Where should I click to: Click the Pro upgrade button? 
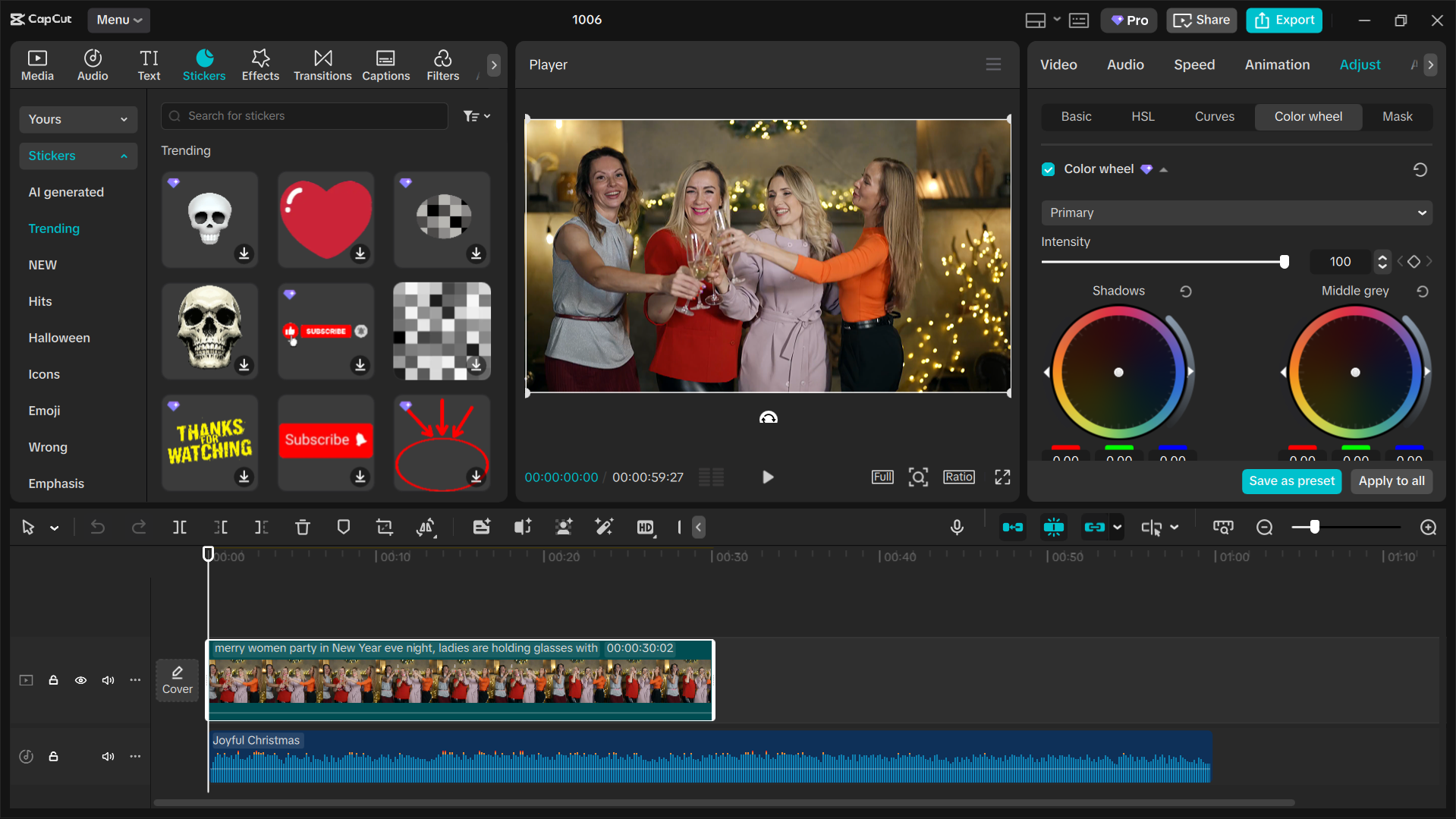tap(1128, 20)
